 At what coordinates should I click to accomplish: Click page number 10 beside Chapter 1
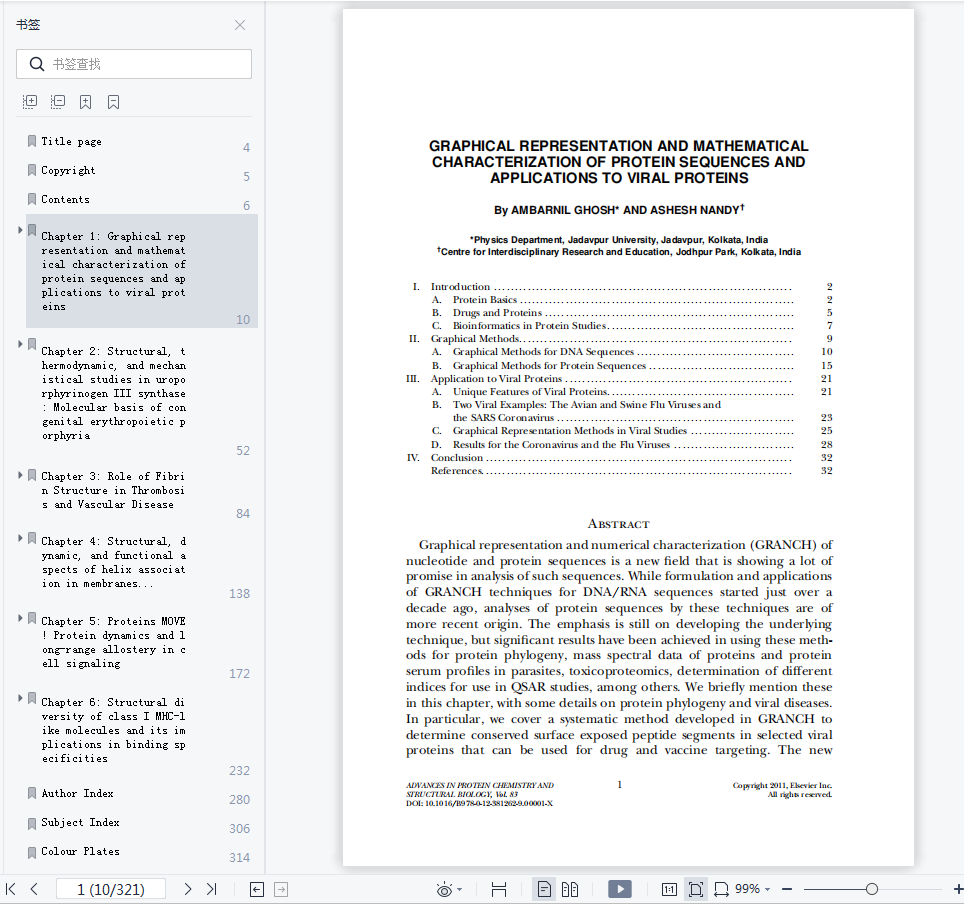click(243, 320)
